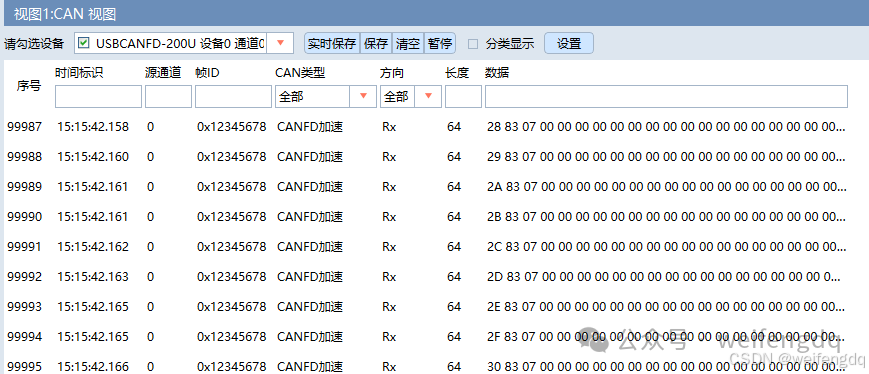Click length 64 in row 99993
This screenshot has width=869, height=374.
454,306
